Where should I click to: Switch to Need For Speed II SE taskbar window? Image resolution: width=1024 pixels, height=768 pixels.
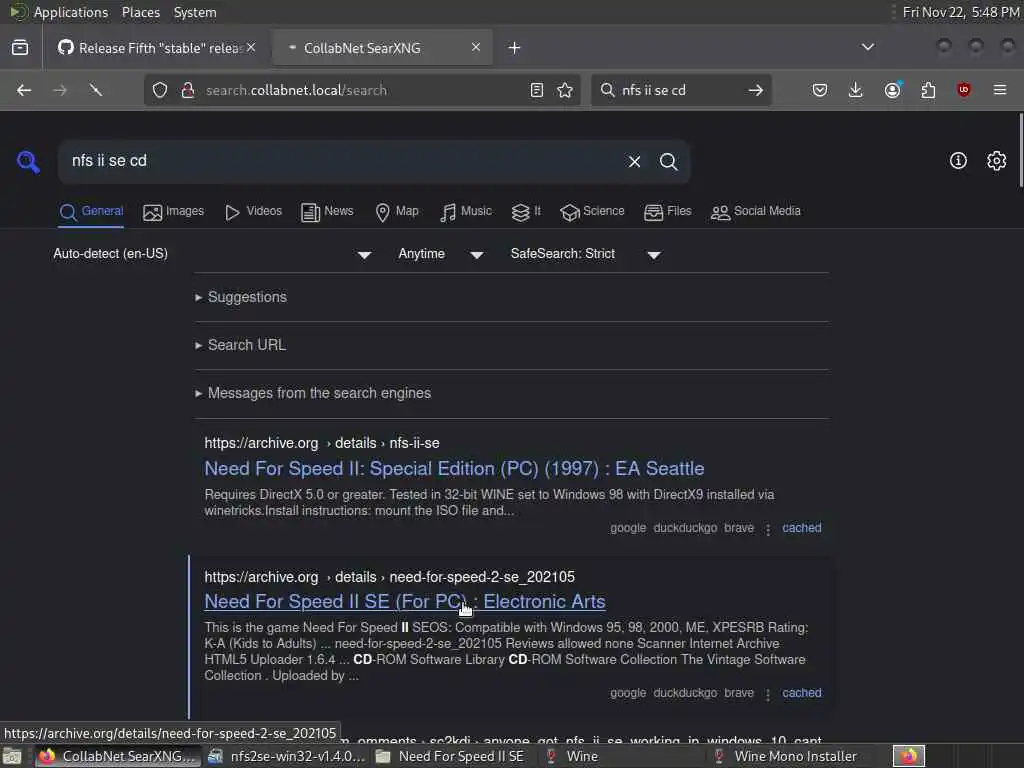click(x=451, y=756)
